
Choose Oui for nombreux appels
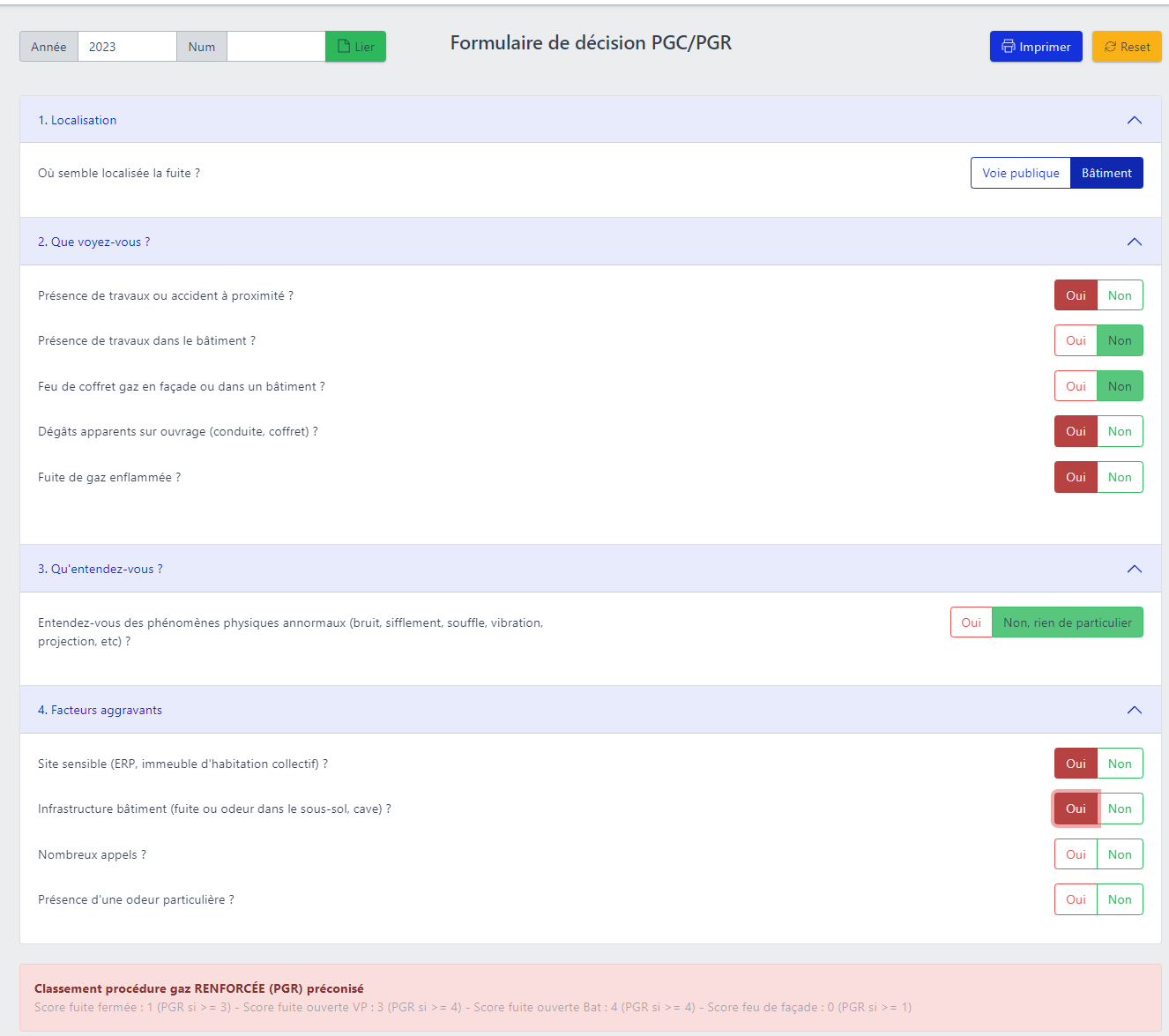coord(1076,854)
